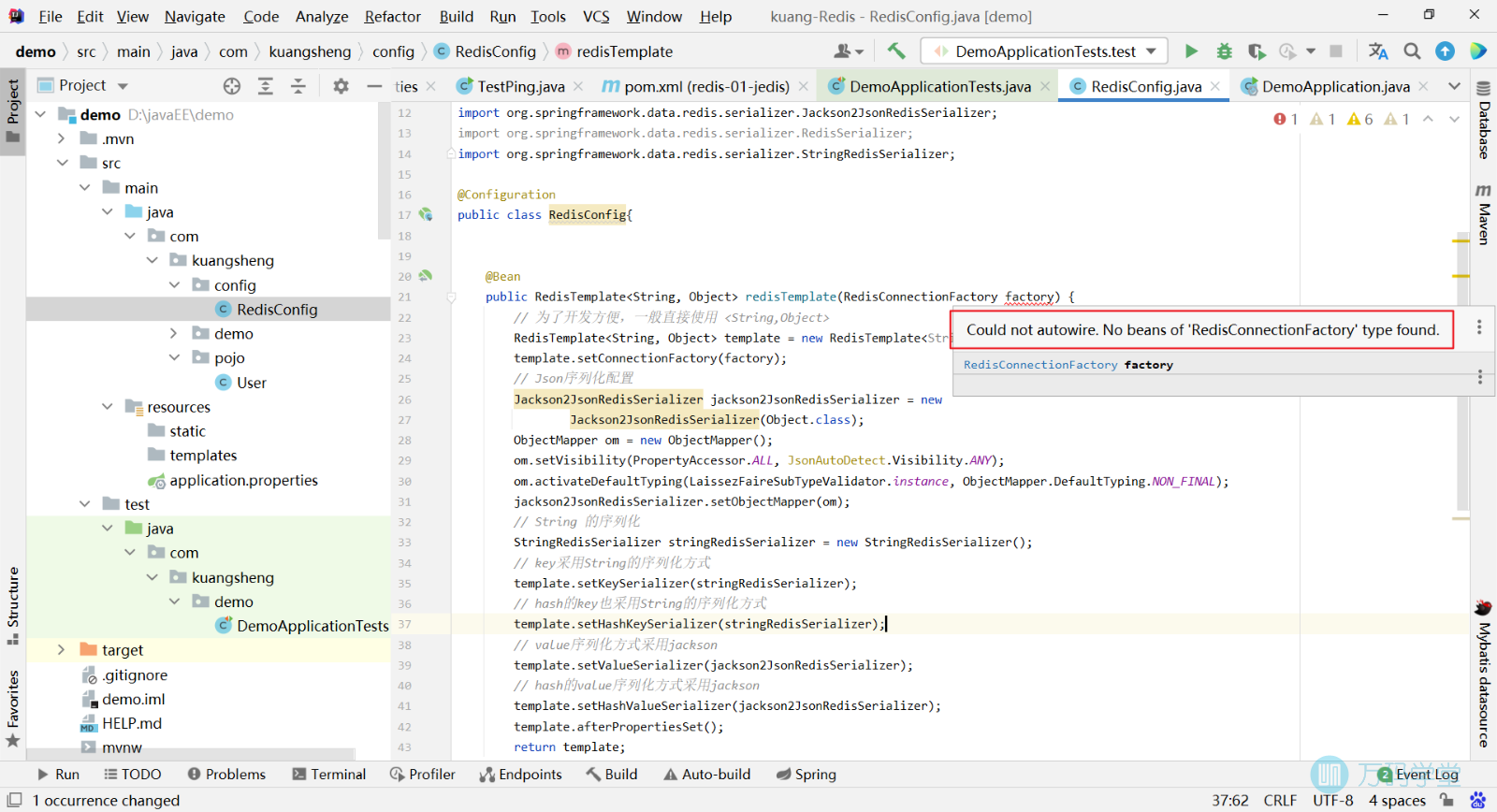Screen dimensions: 1497x812
Task: Expand the demo package under kuangsheng
Action: pyautogui.click(x=175, y=333)
